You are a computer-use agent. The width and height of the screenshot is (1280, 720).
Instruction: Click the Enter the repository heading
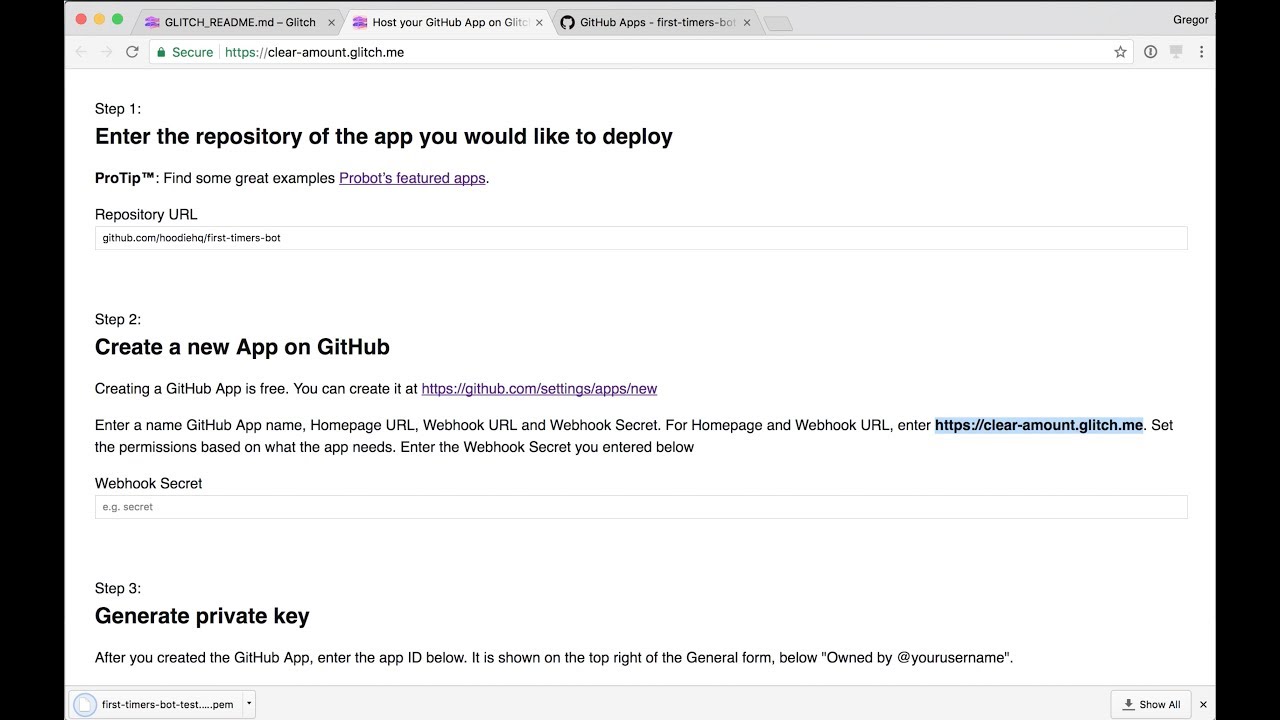pyautogui.click(x=384, y=136)
